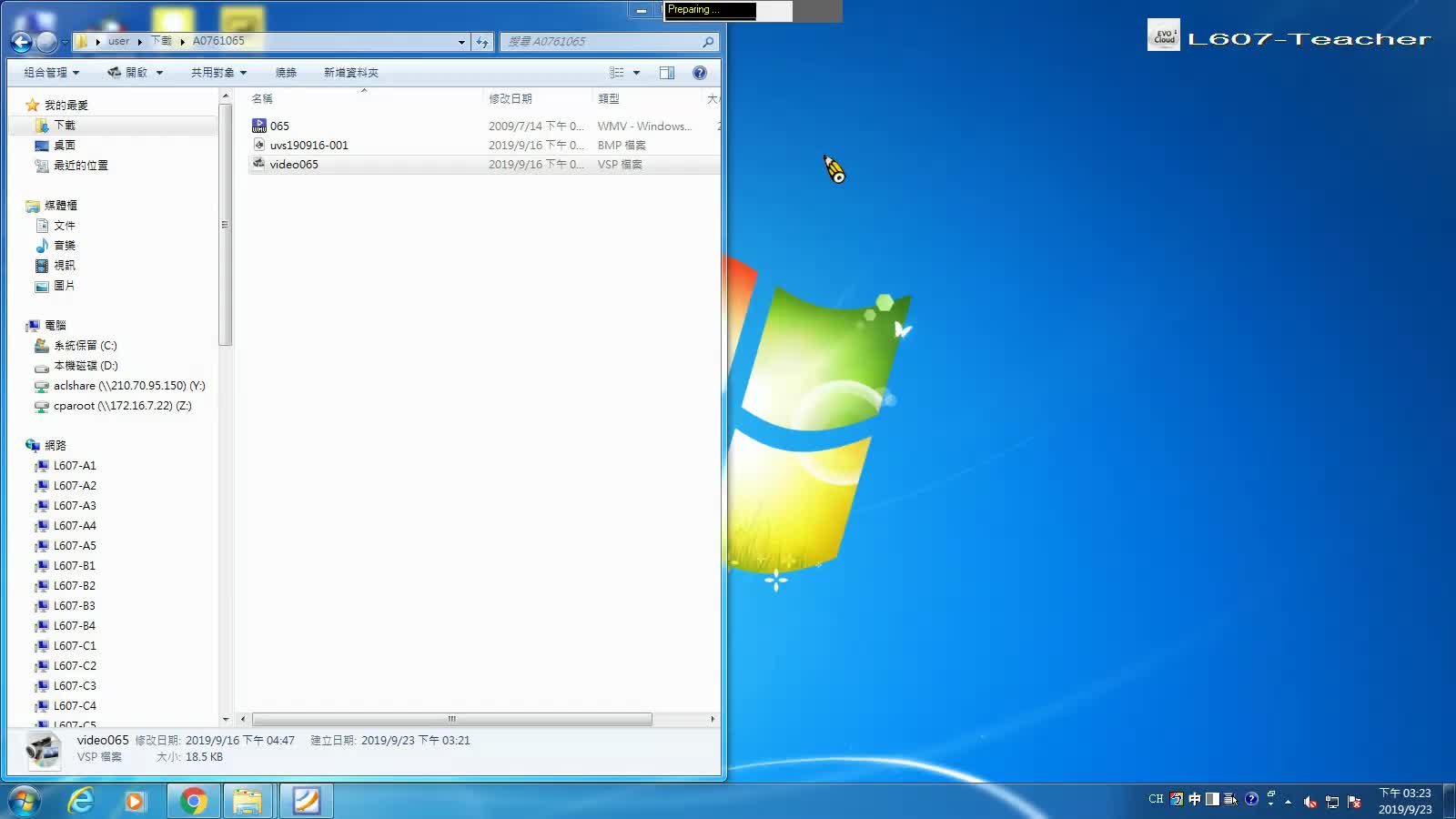Open the pencil app taskbar button

(306, 801)
